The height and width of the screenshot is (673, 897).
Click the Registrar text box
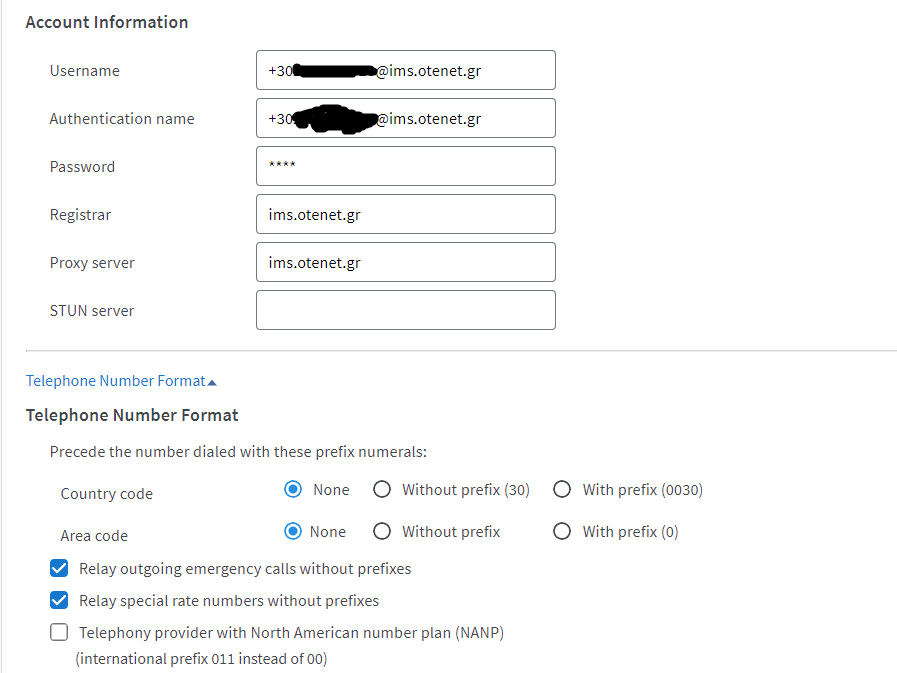[405, 215]
